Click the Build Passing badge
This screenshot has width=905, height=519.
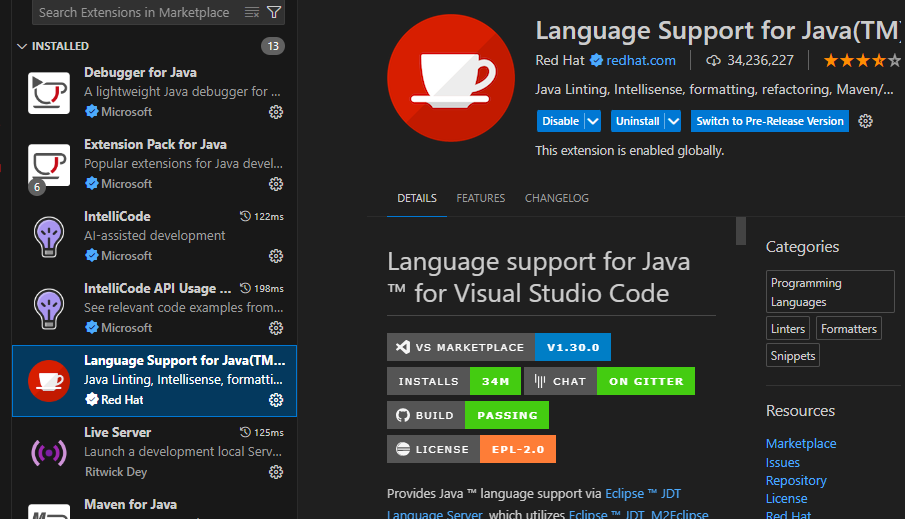point(468,415)
